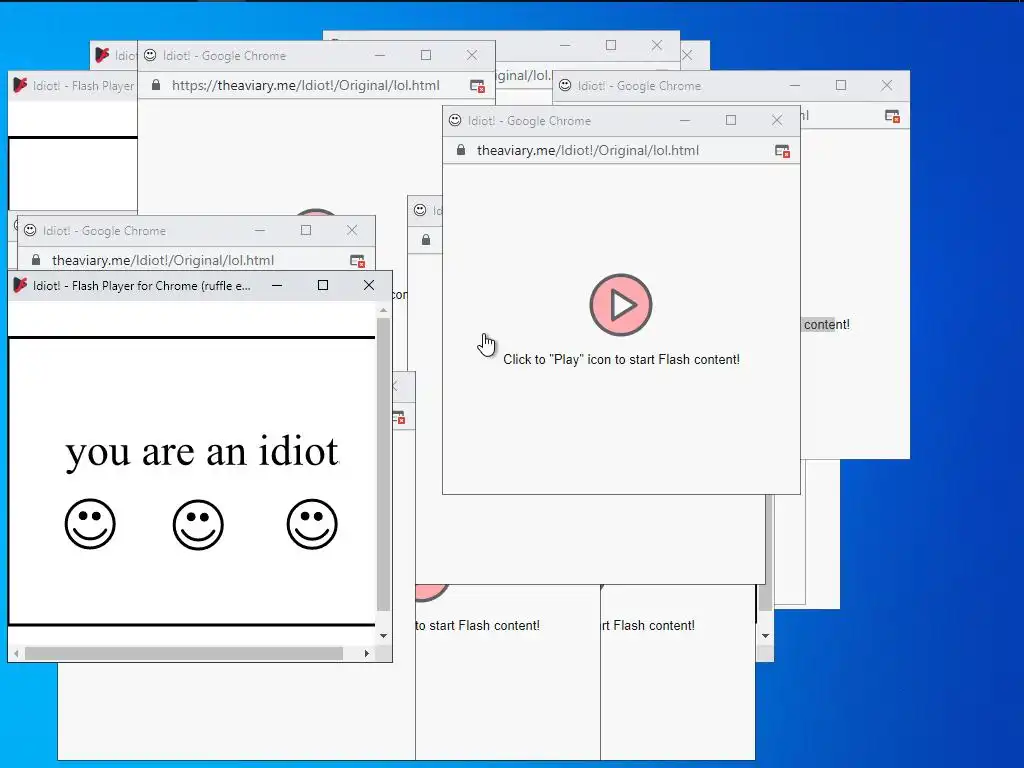Click lock icon in front Chrome window with Play button

pyautogui.click(x=461, y=150)
